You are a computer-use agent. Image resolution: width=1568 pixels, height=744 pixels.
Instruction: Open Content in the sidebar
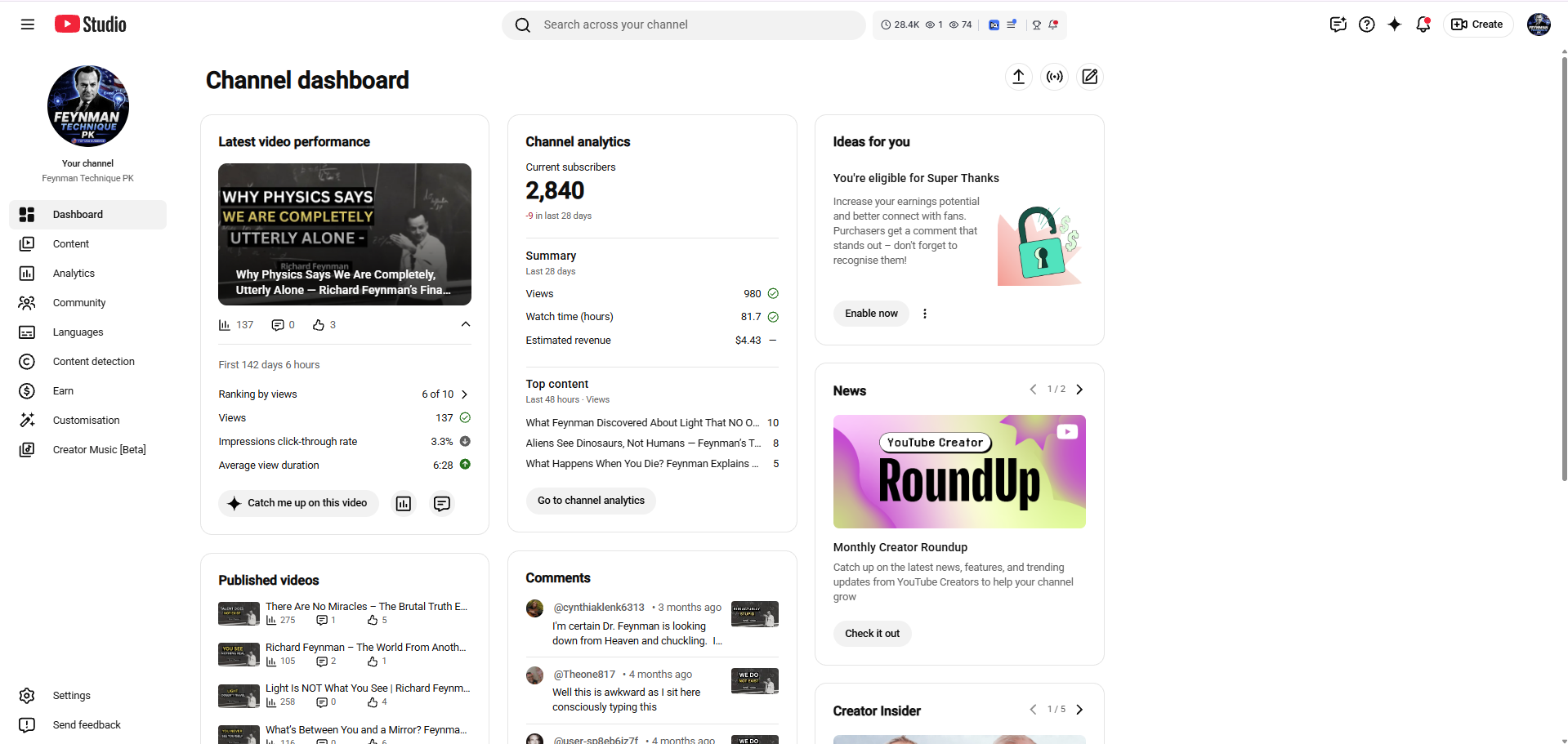click(88, 244)
